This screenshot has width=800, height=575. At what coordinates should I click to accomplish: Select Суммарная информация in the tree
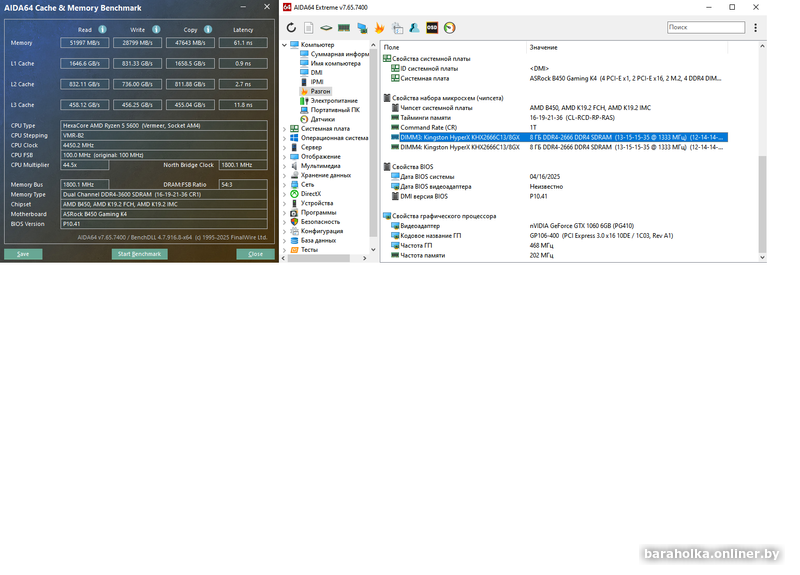335,54
